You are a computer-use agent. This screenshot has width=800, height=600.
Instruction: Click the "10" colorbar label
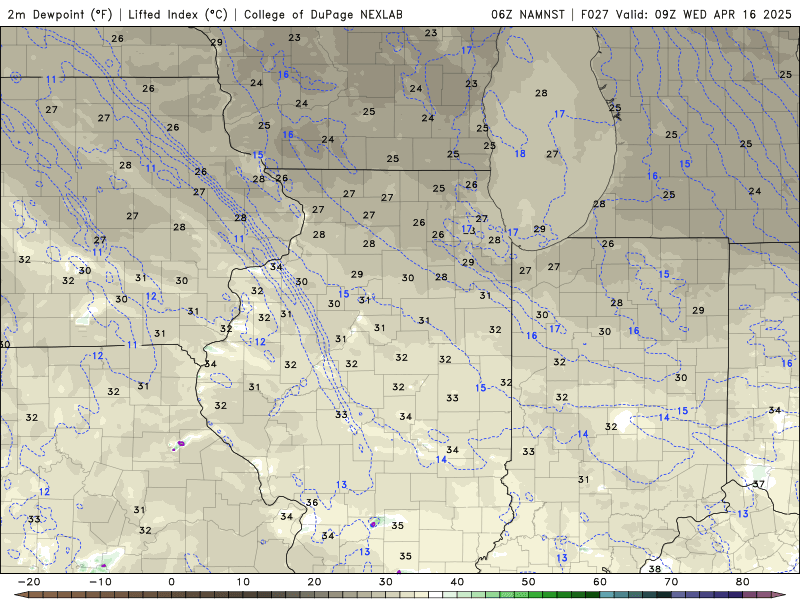pyautogui.click(x=243, y=582)
